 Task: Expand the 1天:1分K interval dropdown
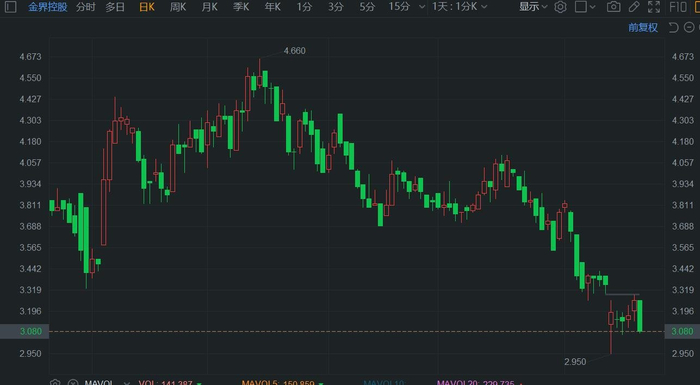pyautogui.click(x=459, y=7)
